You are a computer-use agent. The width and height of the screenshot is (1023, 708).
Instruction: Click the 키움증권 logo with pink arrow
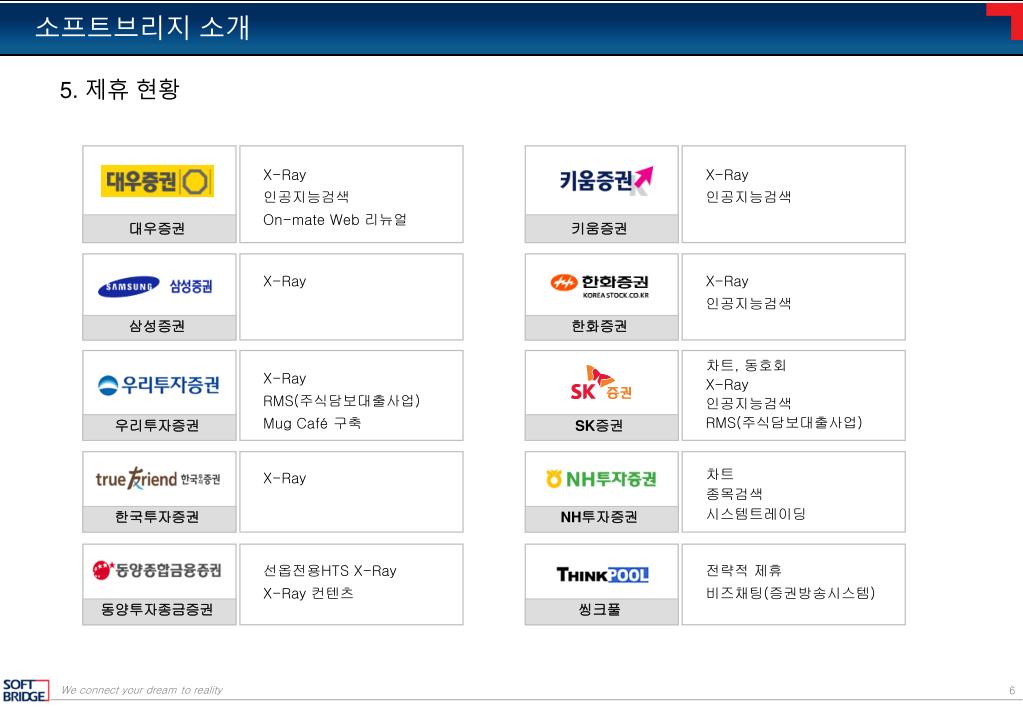click(x=606, y=180)
